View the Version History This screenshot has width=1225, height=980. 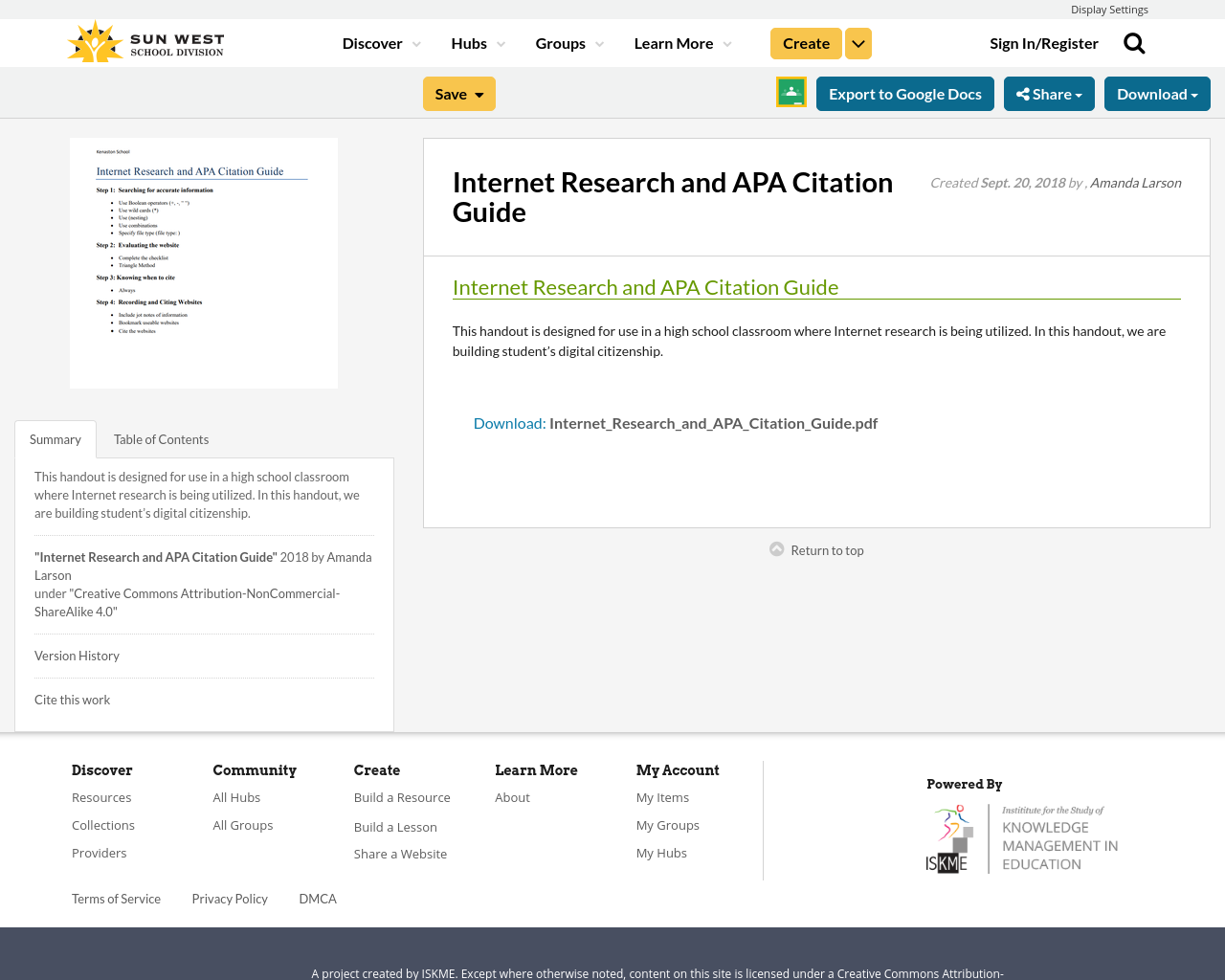pos(77,655)
